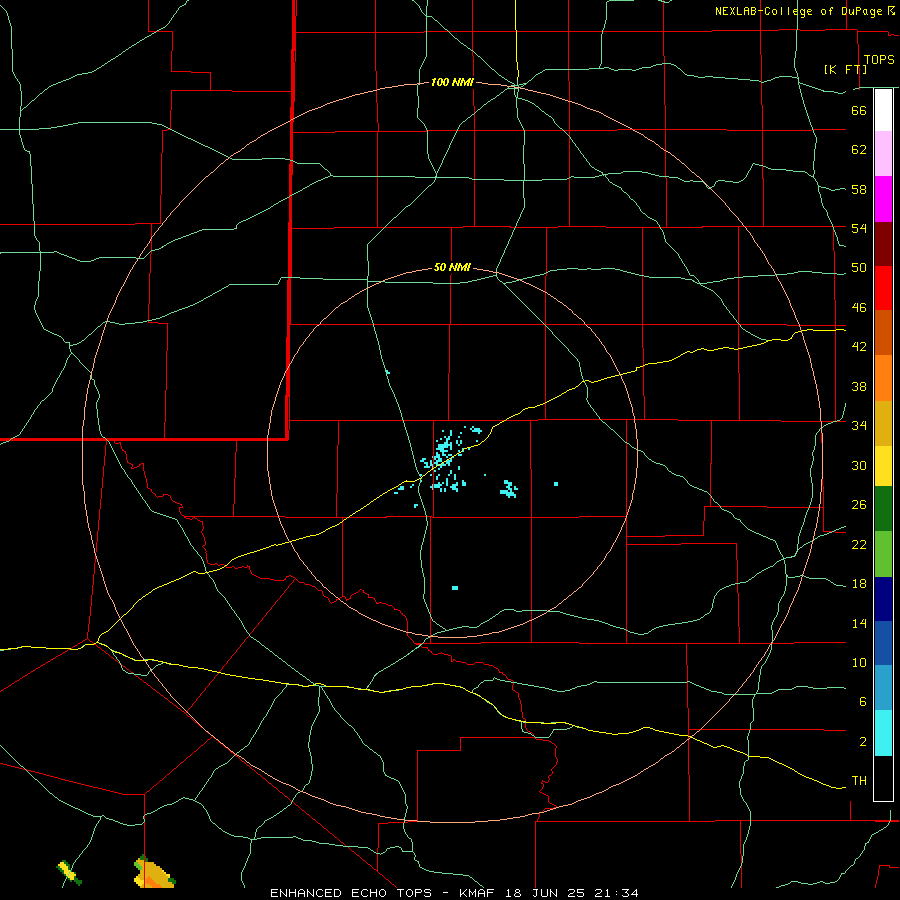Click the white swatch atop the tops legend
This screenshot has height=900, width=900.
[883, 110]
